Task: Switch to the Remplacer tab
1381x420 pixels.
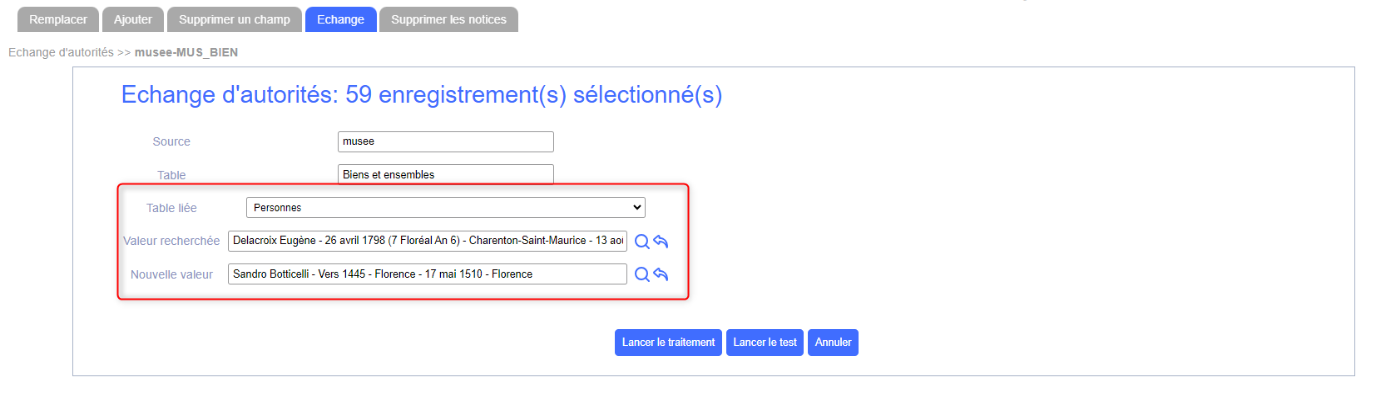Action: click(x=59, y=20)
